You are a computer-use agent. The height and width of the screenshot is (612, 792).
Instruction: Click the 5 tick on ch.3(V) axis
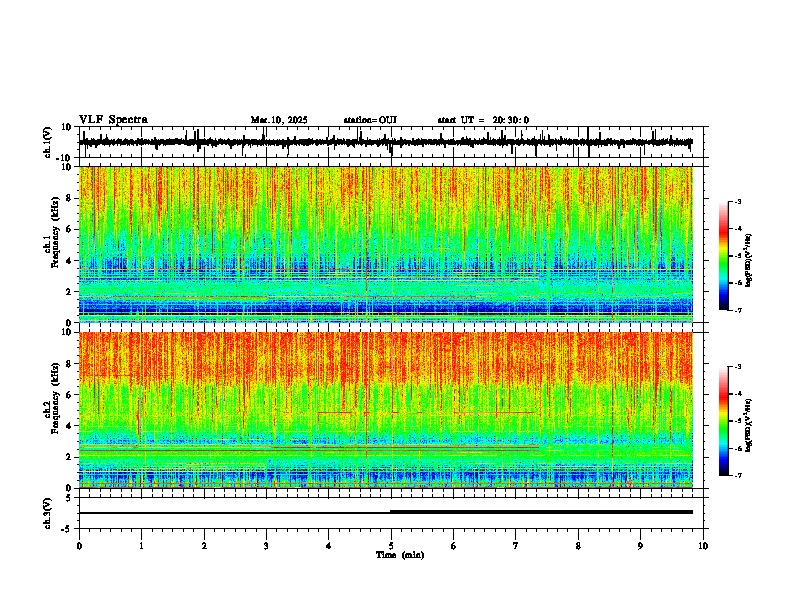[69, 498]
